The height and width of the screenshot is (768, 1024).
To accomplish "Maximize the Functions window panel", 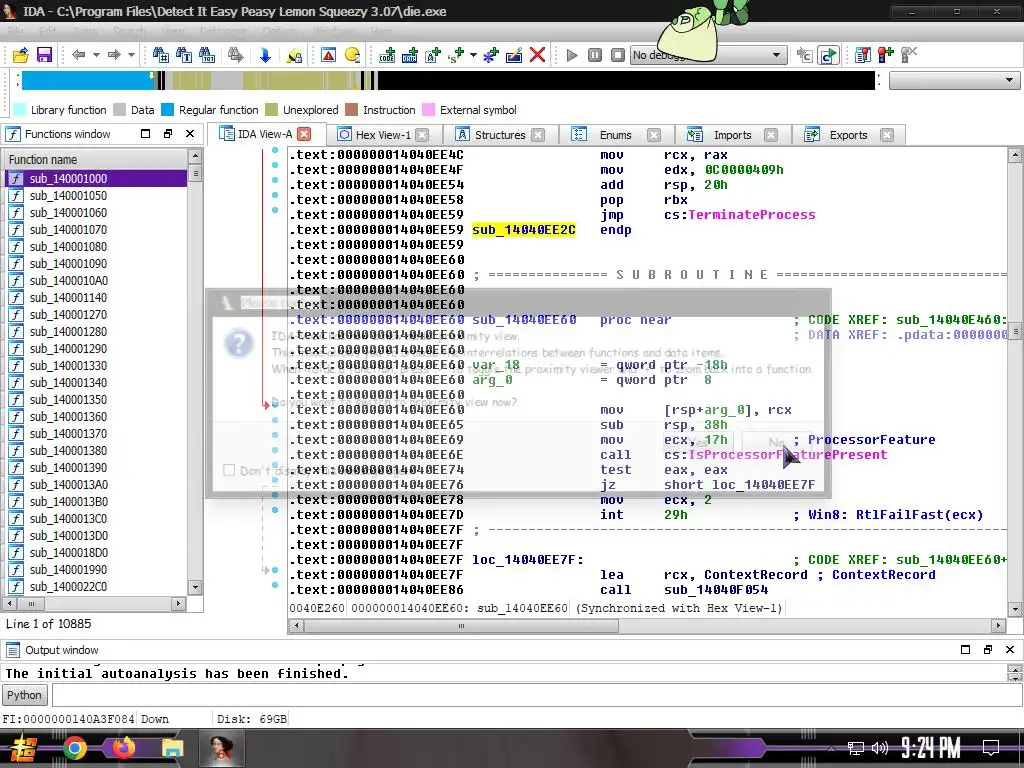I will [146, 134].
